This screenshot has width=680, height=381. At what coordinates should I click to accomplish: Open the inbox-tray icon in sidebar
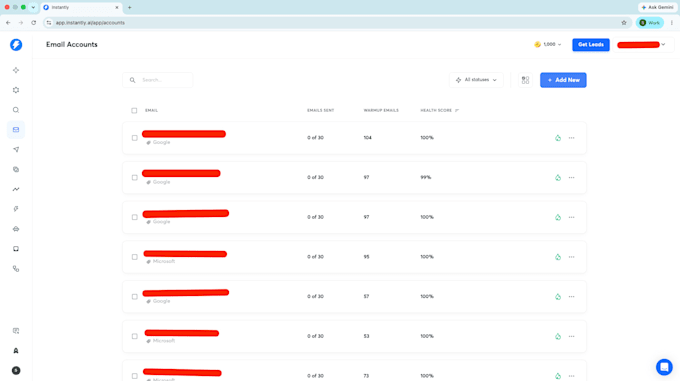click(x=16, y=249)
